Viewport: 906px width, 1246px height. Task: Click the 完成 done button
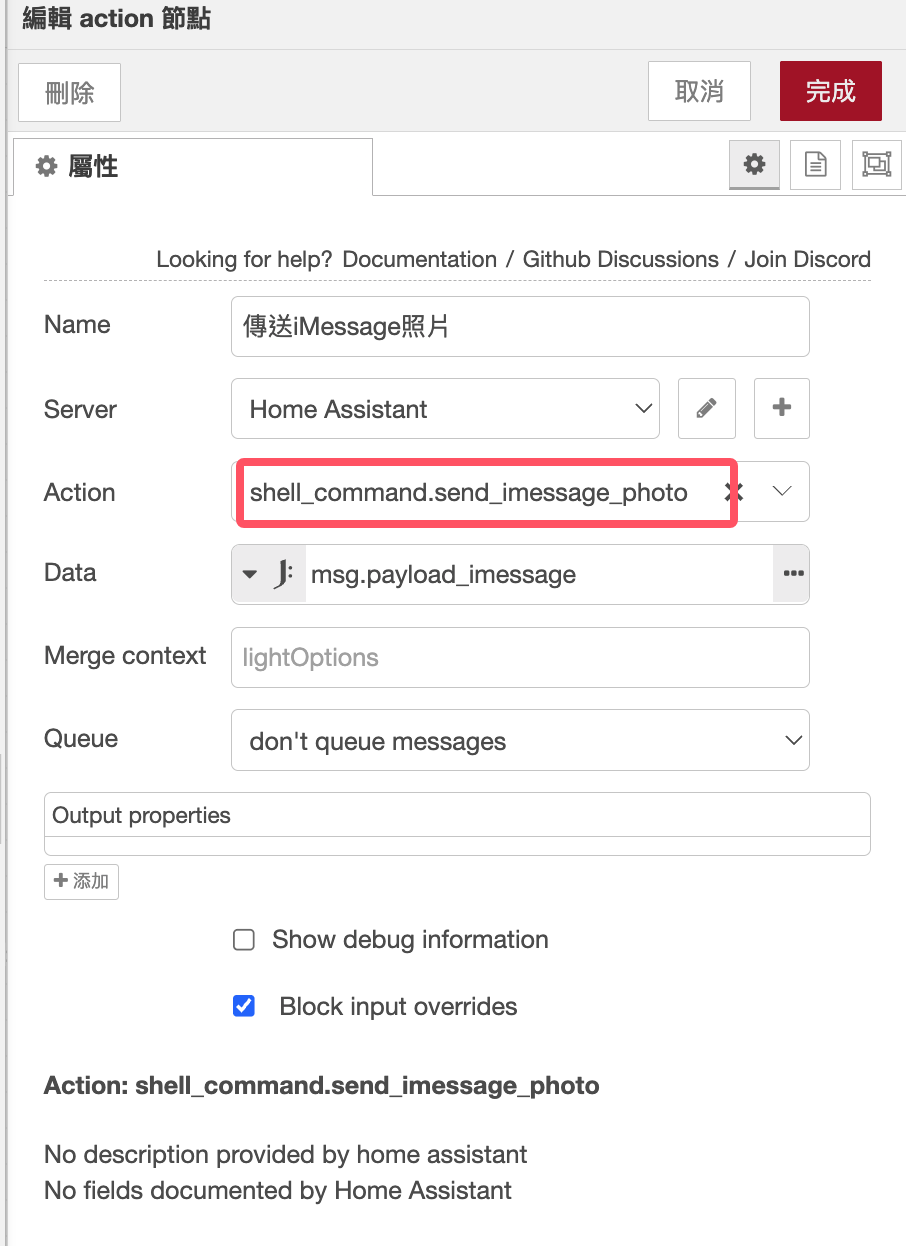(830, 91)
